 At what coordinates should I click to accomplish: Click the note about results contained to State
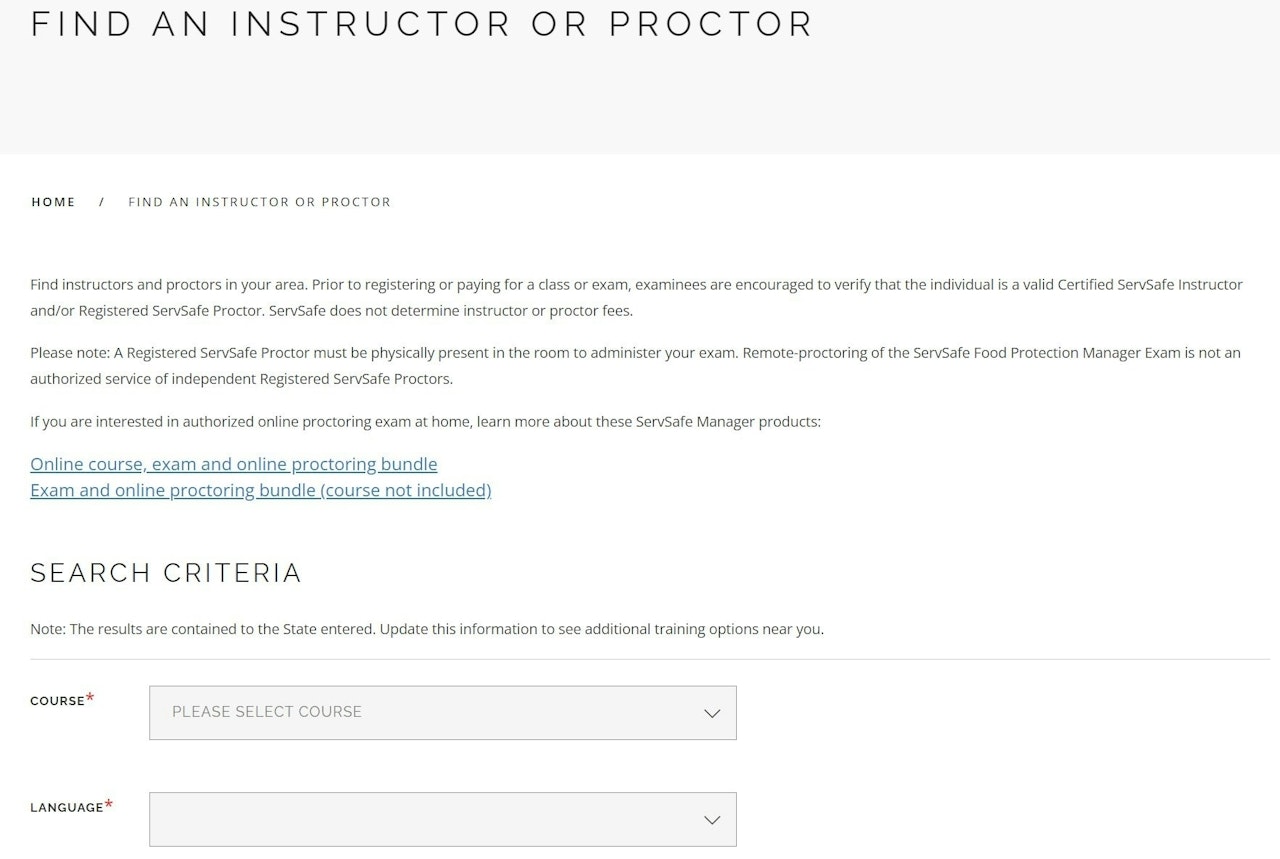point(427,630)
